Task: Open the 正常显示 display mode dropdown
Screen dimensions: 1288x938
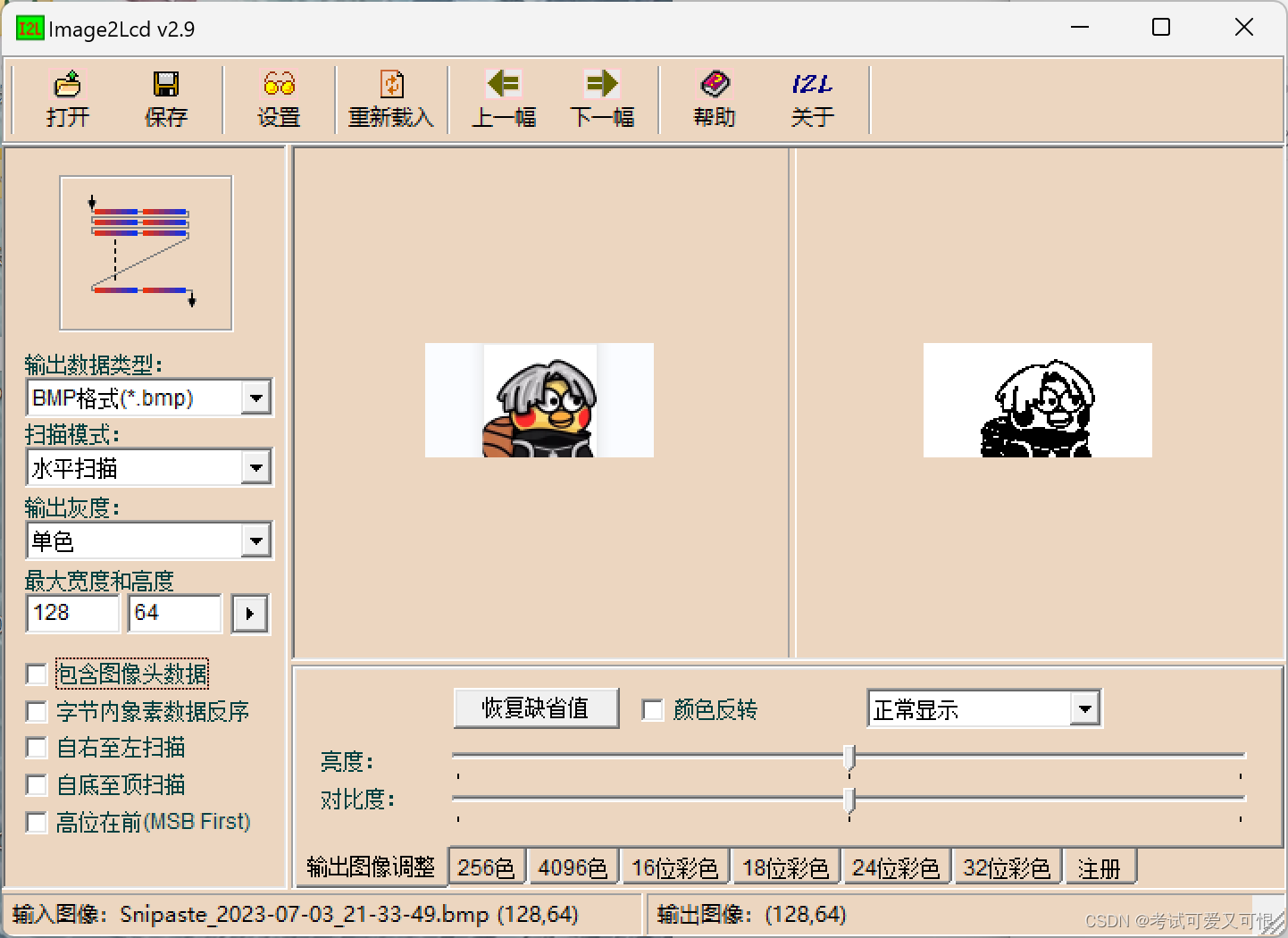Action: 1084,708
